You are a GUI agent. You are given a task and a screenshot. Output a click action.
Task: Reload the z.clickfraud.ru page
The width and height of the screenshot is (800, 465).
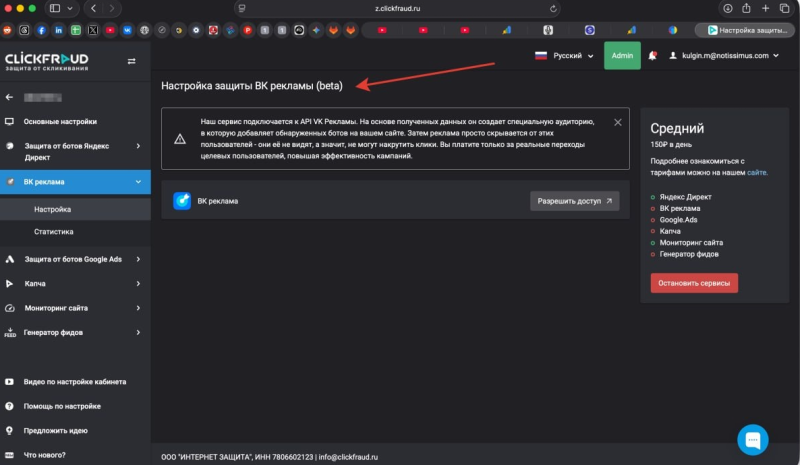click(x=553, y=8)
